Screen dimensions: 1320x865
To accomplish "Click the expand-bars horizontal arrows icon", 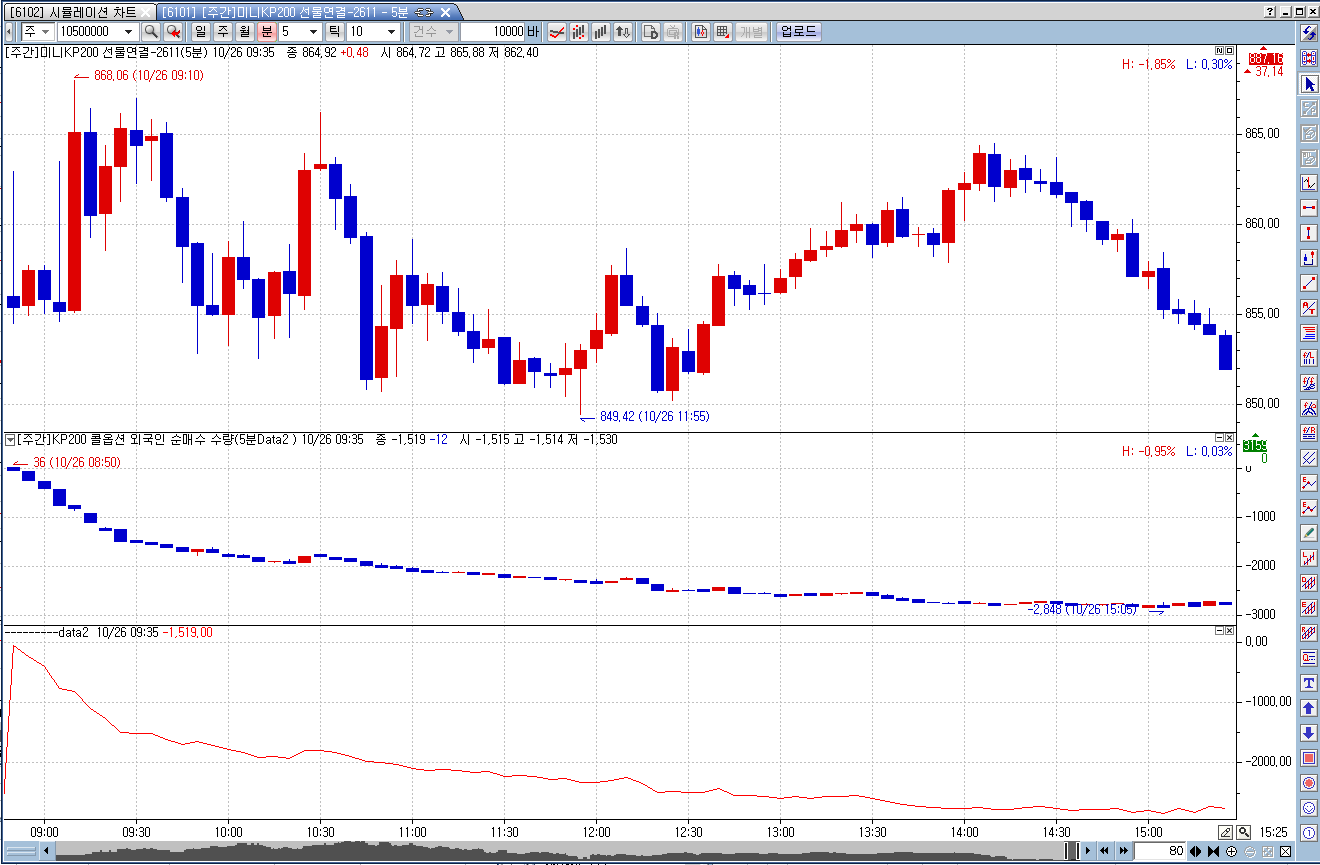I will pos(1195,852).
